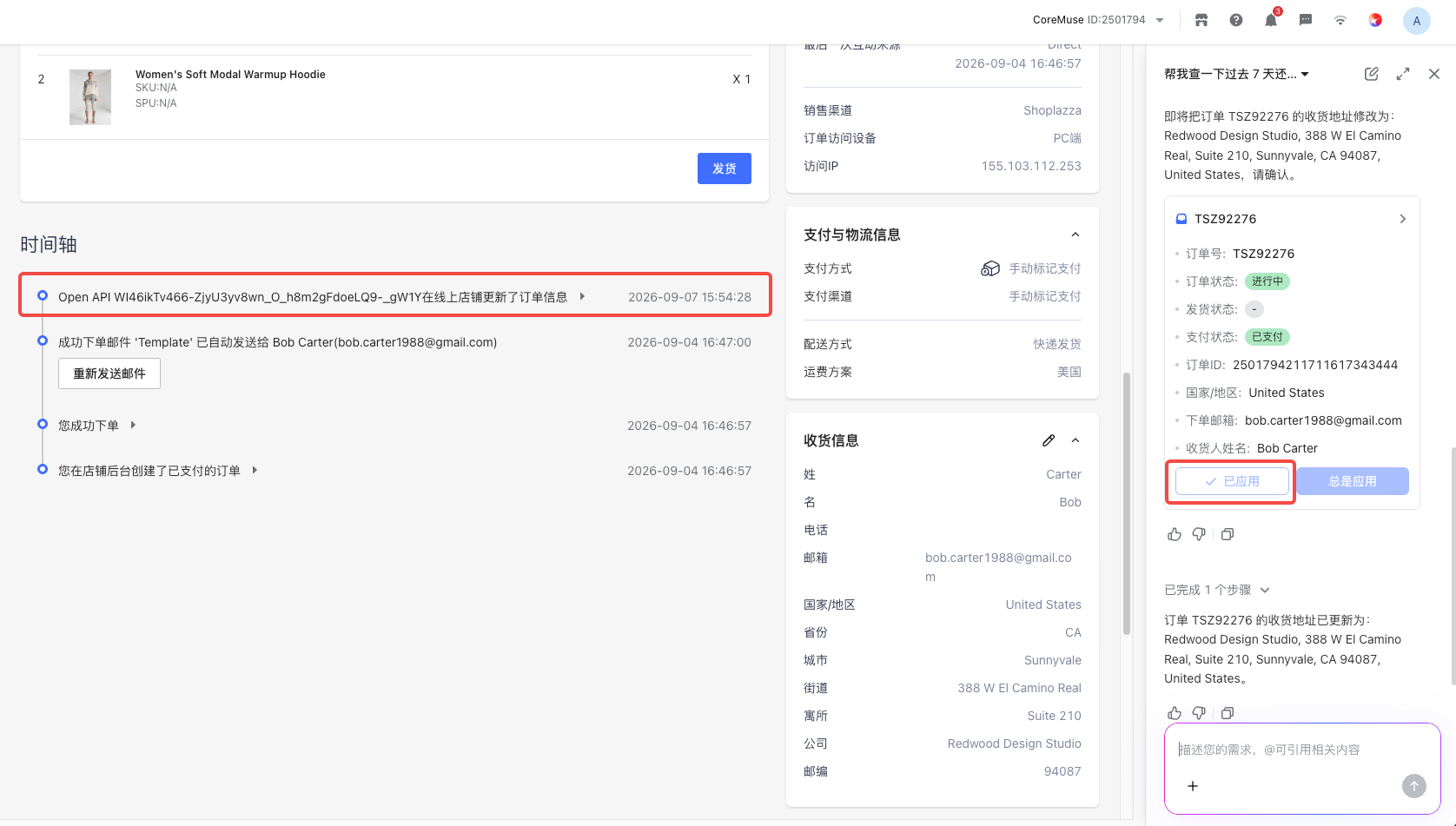The width and height of the screenshot is (1456, 826).
Task: Focus the 描述您的需求 chat input
Action: (1303, 750)
